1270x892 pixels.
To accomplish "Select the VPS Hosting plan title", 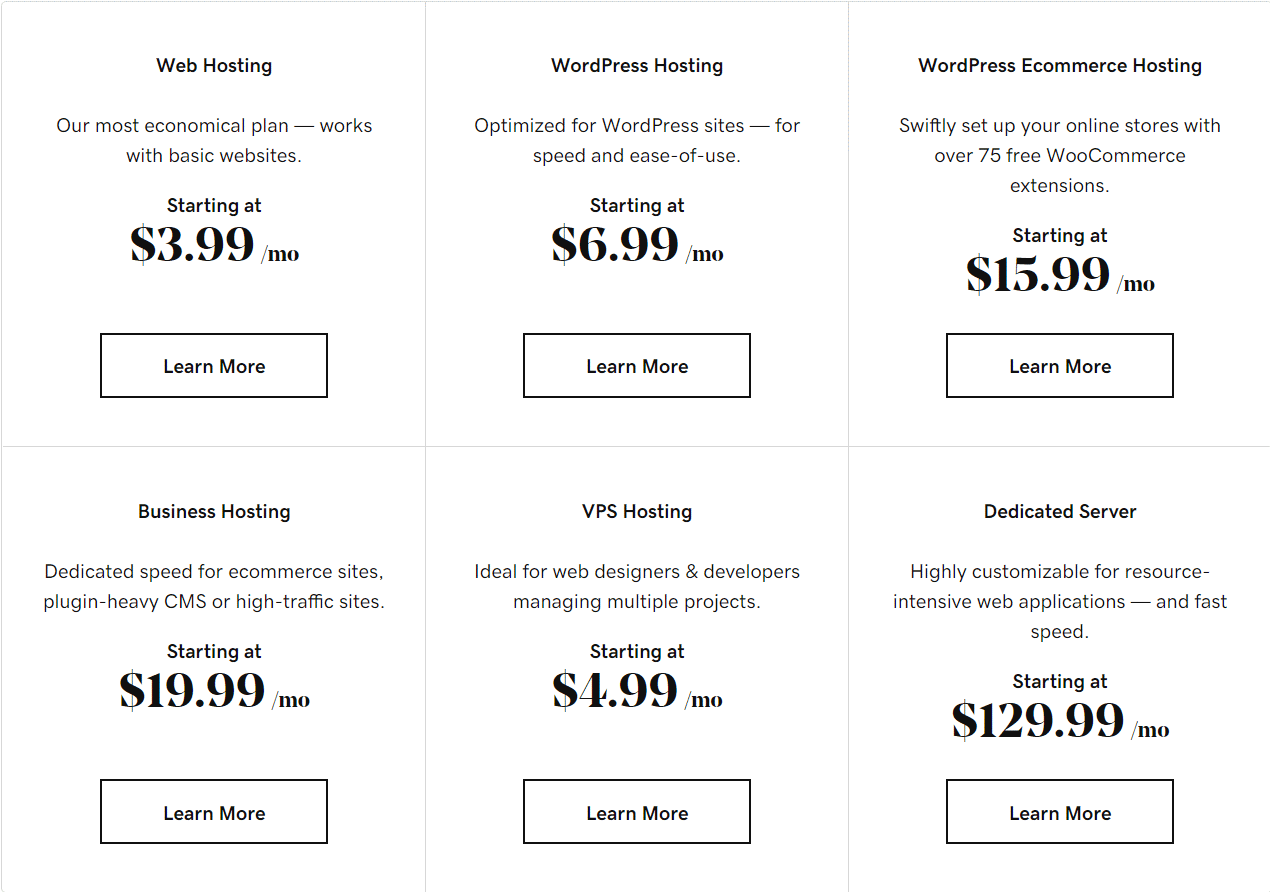I will (x=636, y=511).
